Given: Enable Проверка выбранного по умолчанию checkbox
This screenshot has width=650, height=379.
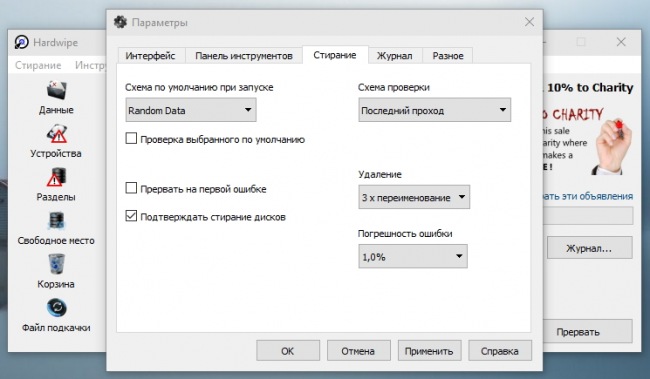Looking at the screenshot, I should (131, 138).
